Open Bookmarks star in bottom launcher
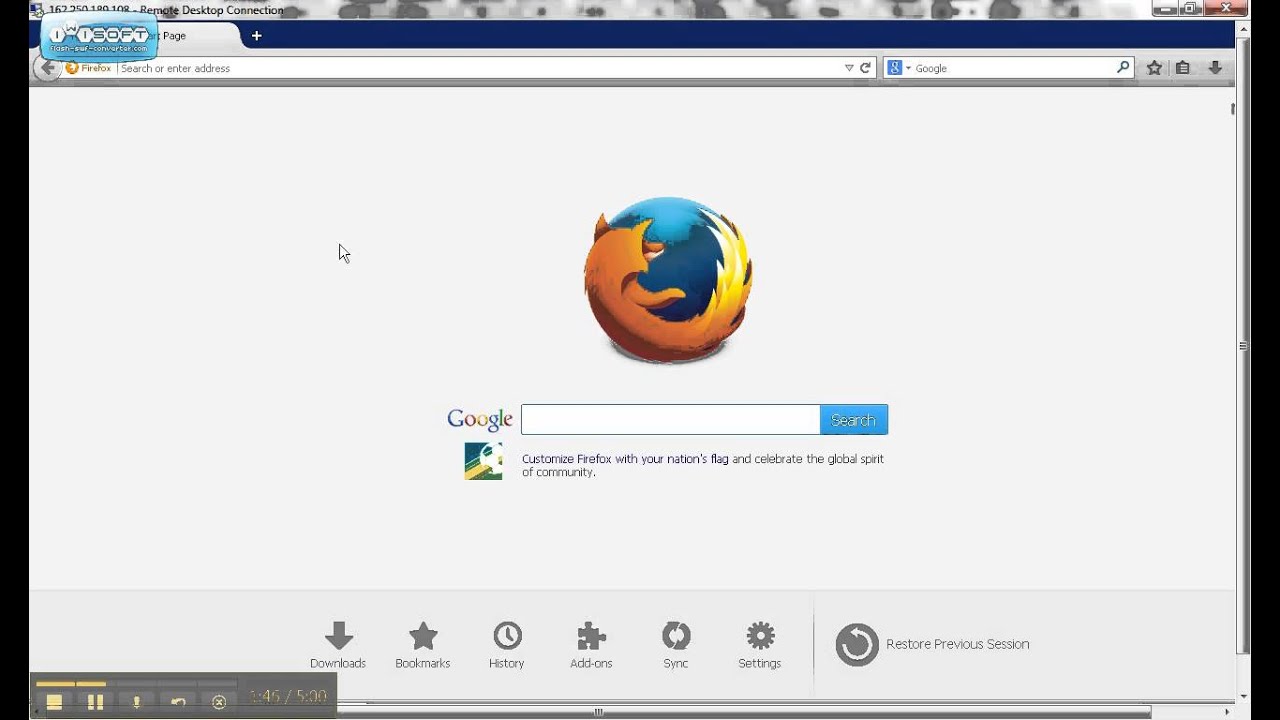The height and width of the screenshot is (720, 1280). 423,645
